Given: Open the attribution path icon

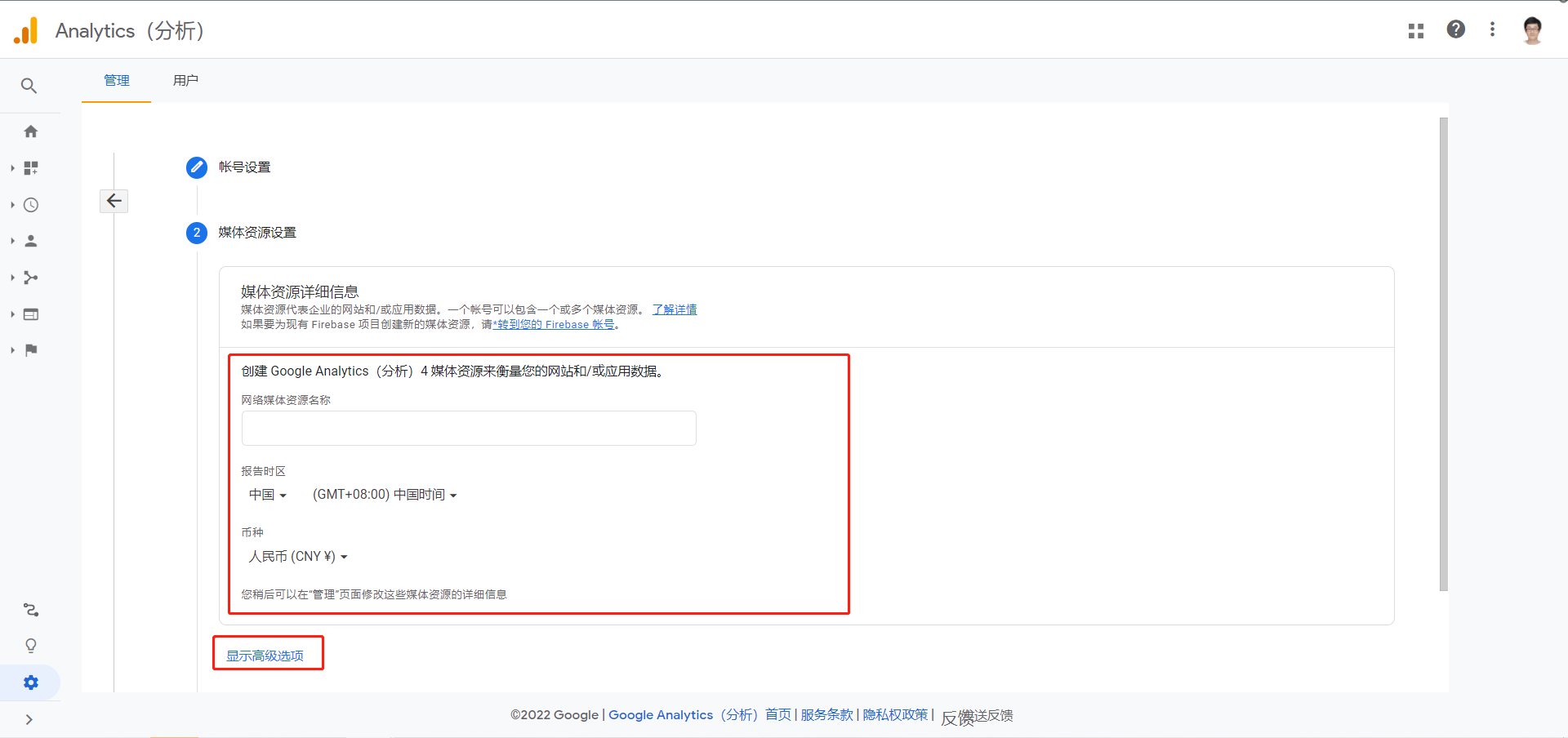Looking at the screenshot, I should pos(31,610).
